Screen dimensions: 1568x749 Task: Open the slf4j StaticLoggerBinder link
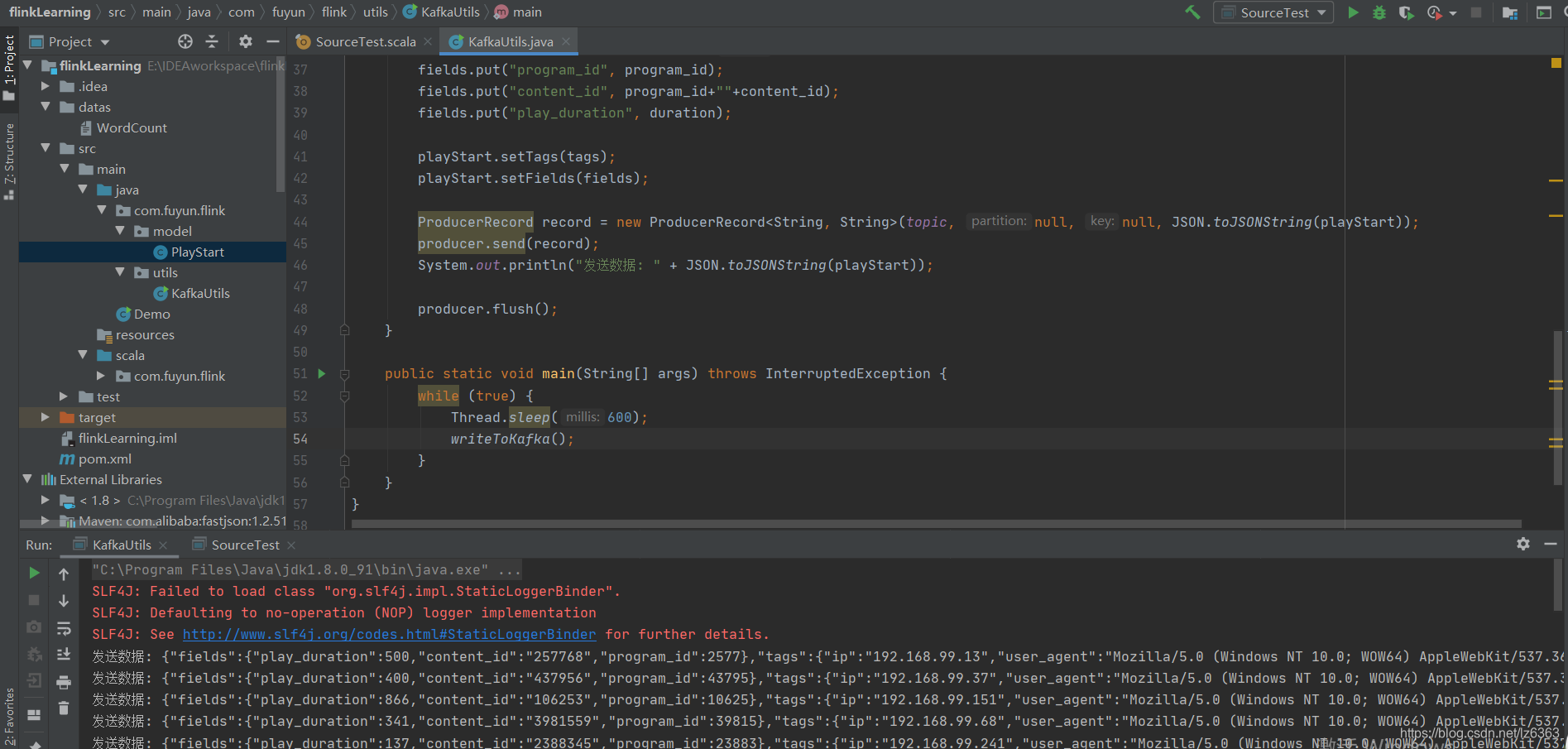click(389, 635)
